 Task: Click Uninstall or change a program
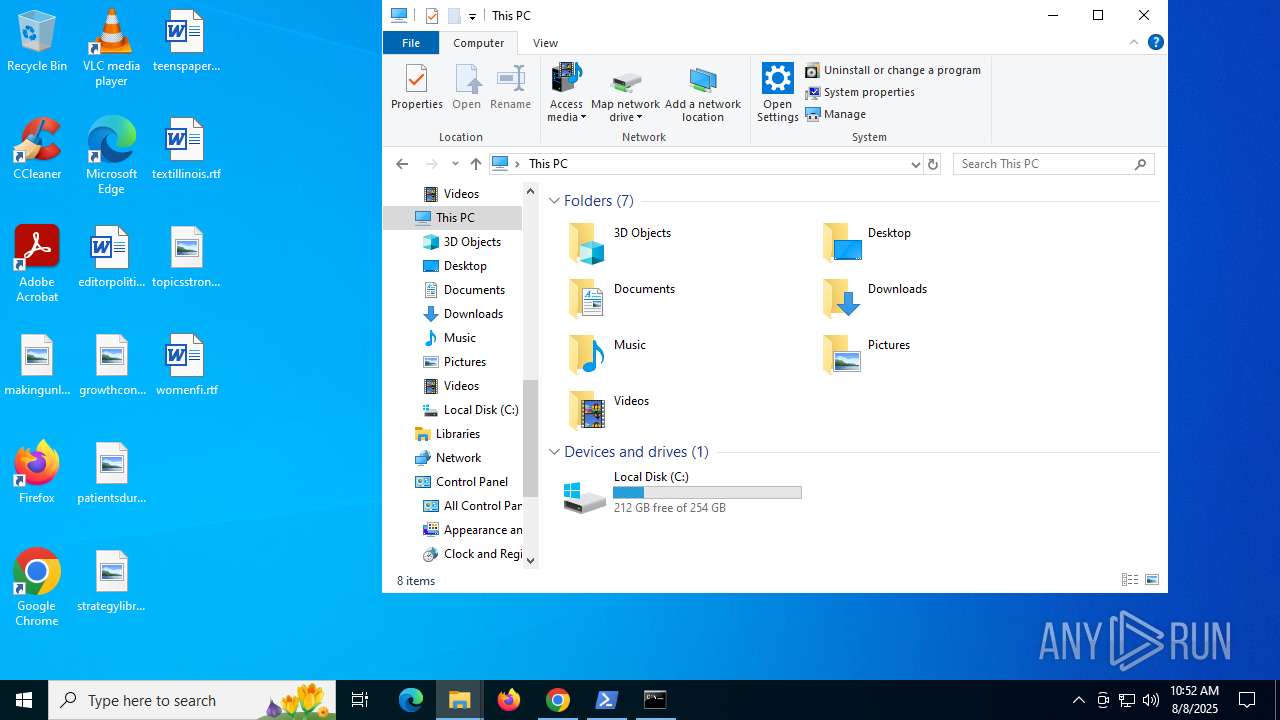tap(893, 70)
